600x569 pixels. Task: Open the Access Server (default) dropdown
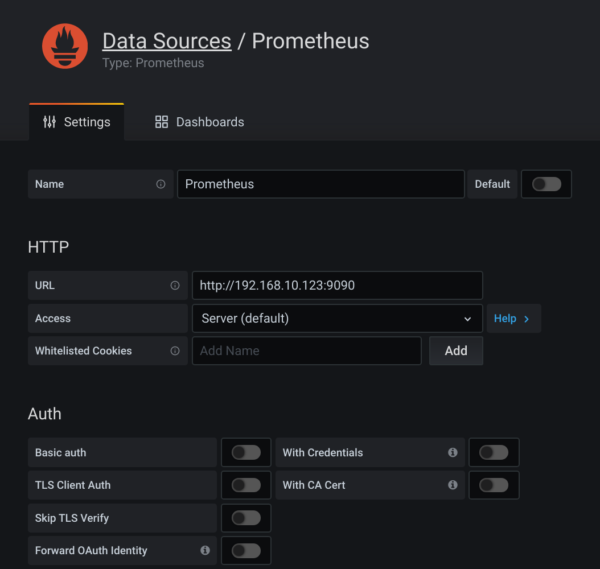point(337,318)
